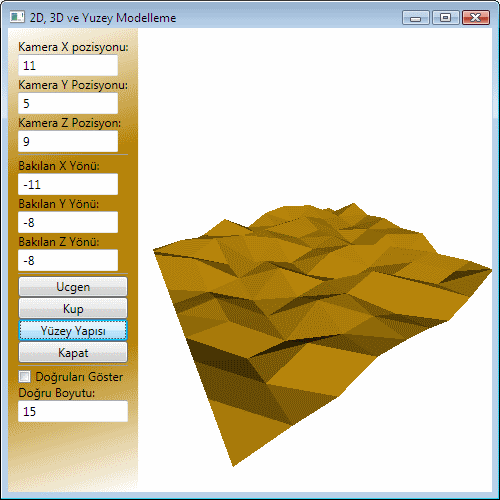Maximize the application window

446,18
